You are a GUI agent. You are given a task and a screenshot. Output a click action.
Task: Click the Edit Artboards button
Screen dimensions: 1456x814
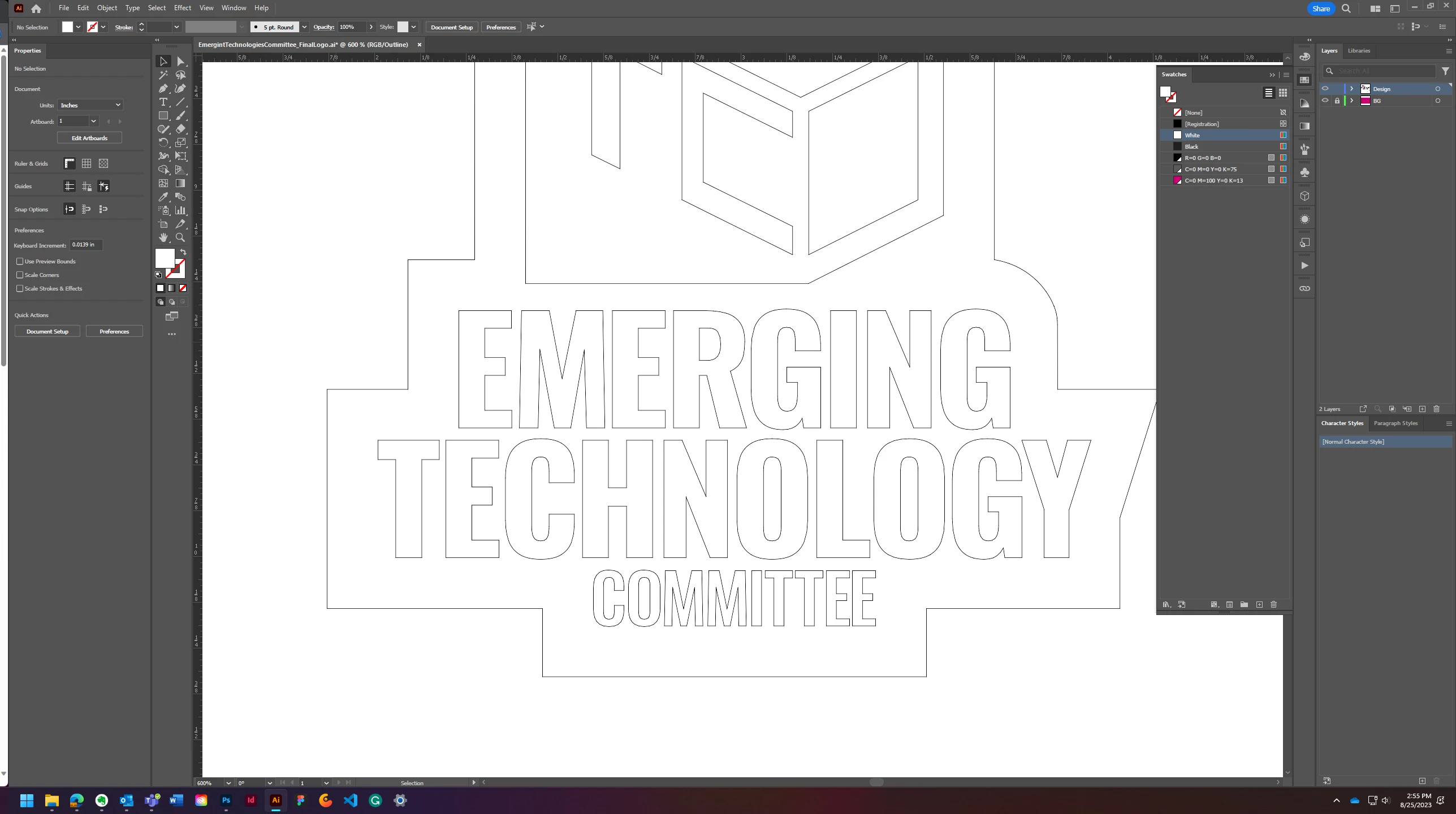(x=89, y=138)
